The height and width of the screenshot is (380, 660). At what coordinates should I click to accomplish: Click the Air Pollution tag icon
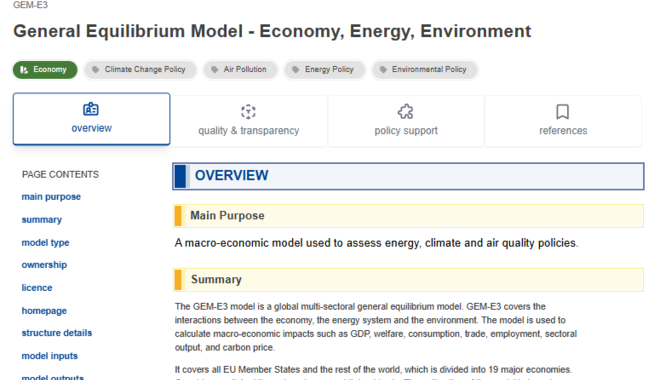[x=215, y=69]
